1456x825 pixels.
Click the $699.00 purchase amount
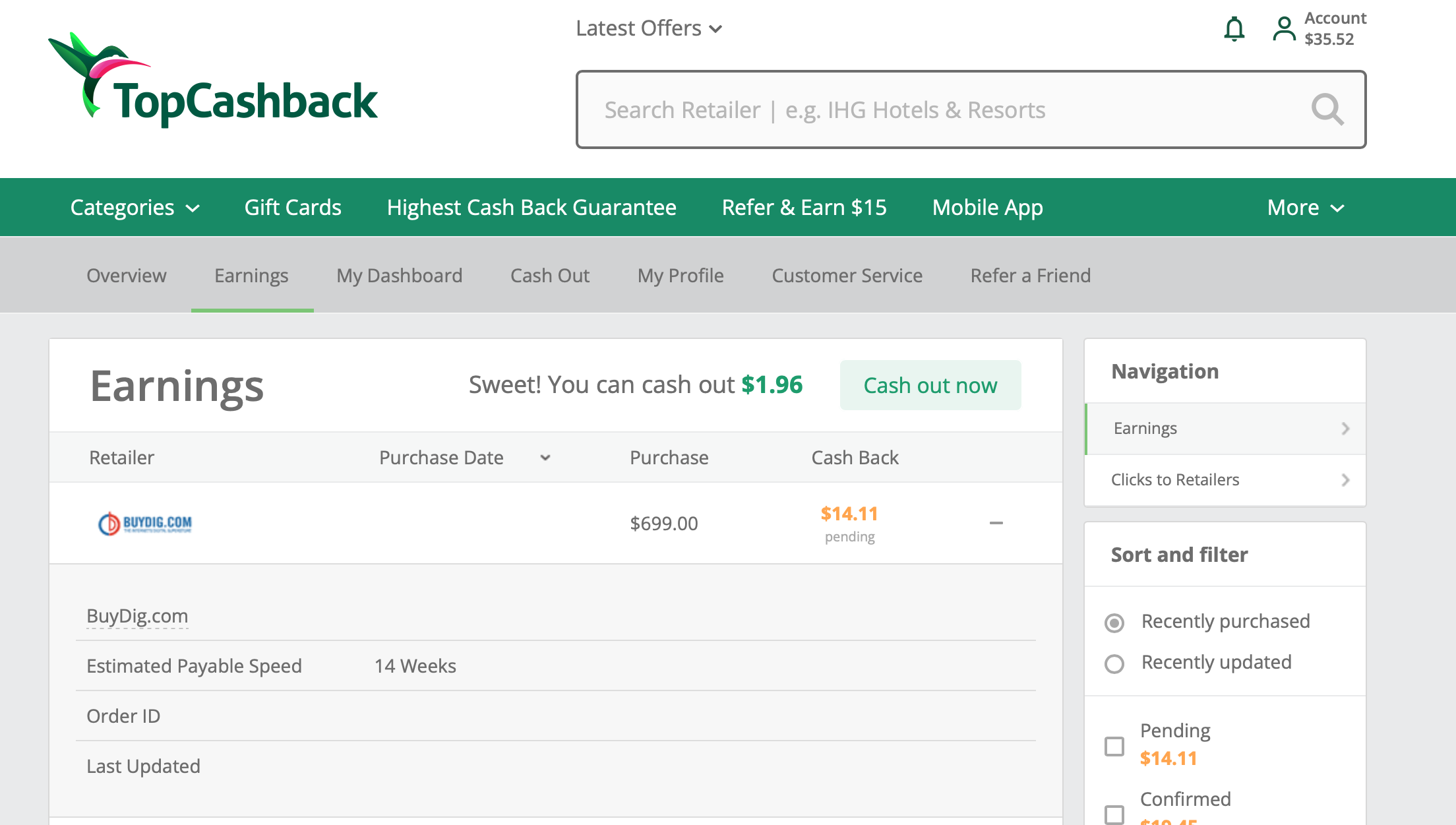[x=663, y=524]
